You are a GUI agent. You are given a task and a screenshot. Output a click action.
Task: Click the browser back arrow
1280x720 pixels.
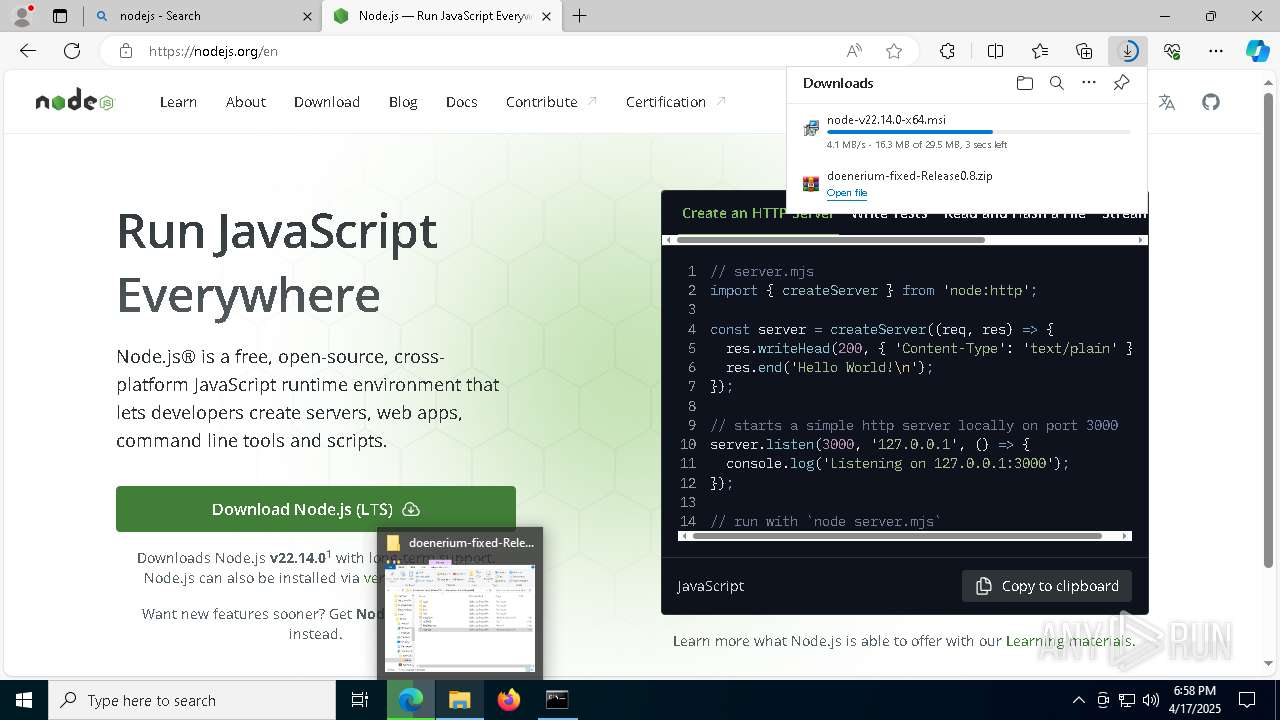coord(28,51)
